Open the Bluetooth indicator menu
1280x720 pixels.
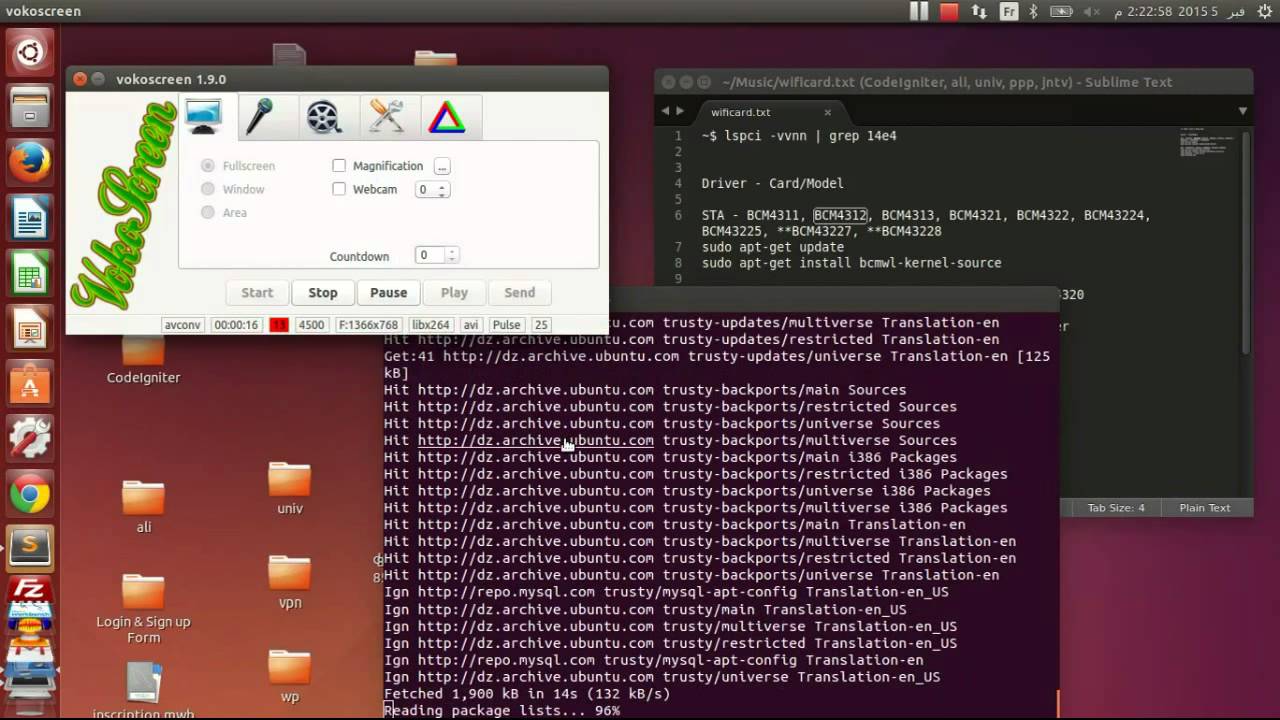click(1035, 11)
